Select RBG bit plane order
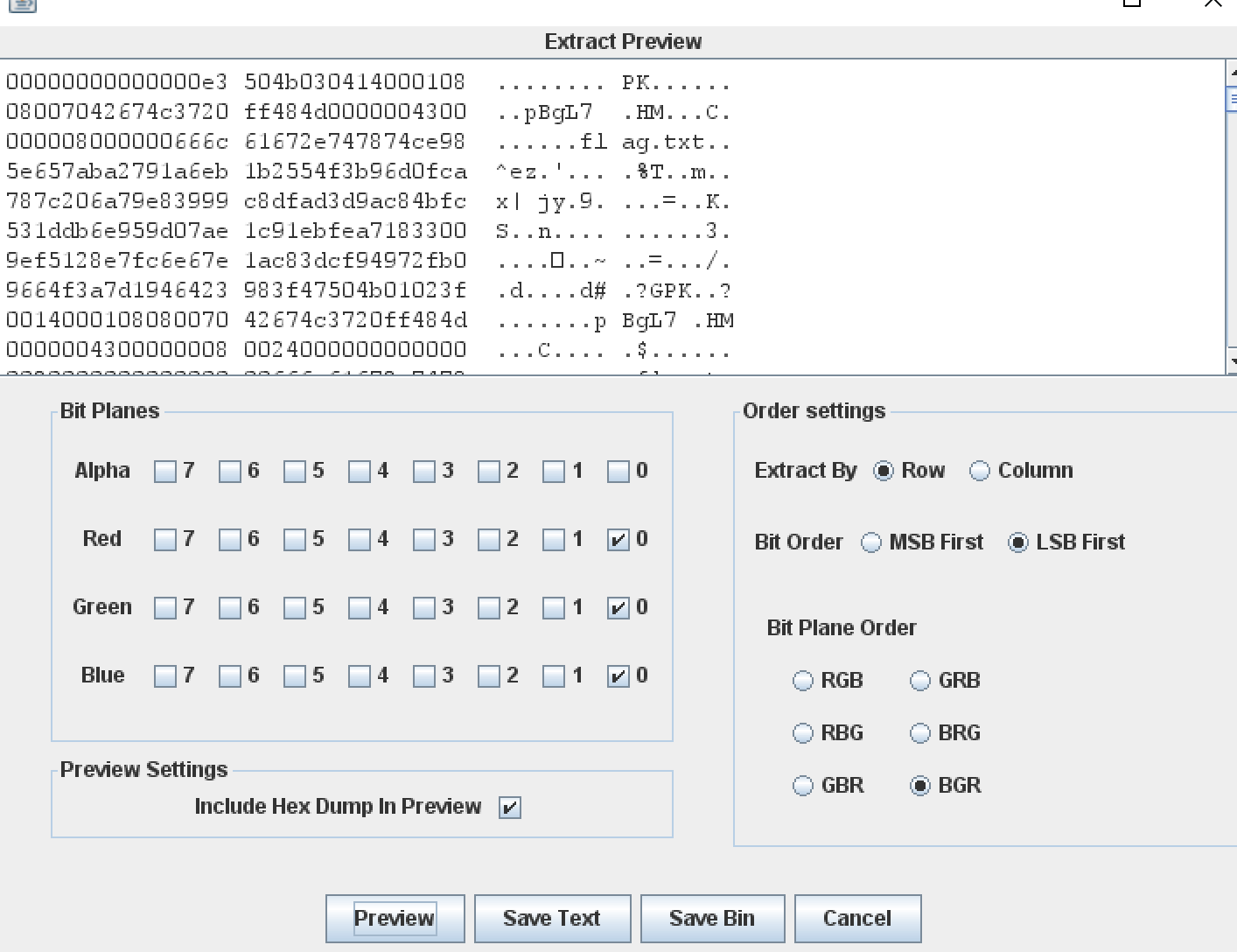Screen dimensions: 1237x952 (803, 733)
